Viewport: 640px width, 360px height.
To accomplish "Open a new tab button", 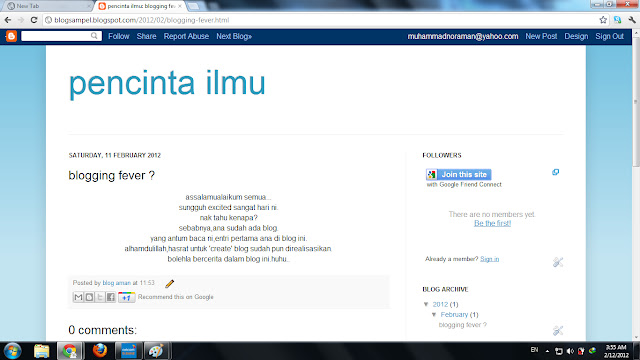I will tap(193, 6).
